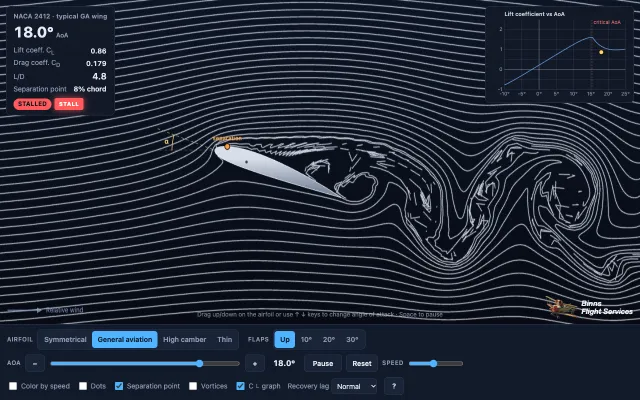Set flaps to 20°

(329, 340)
